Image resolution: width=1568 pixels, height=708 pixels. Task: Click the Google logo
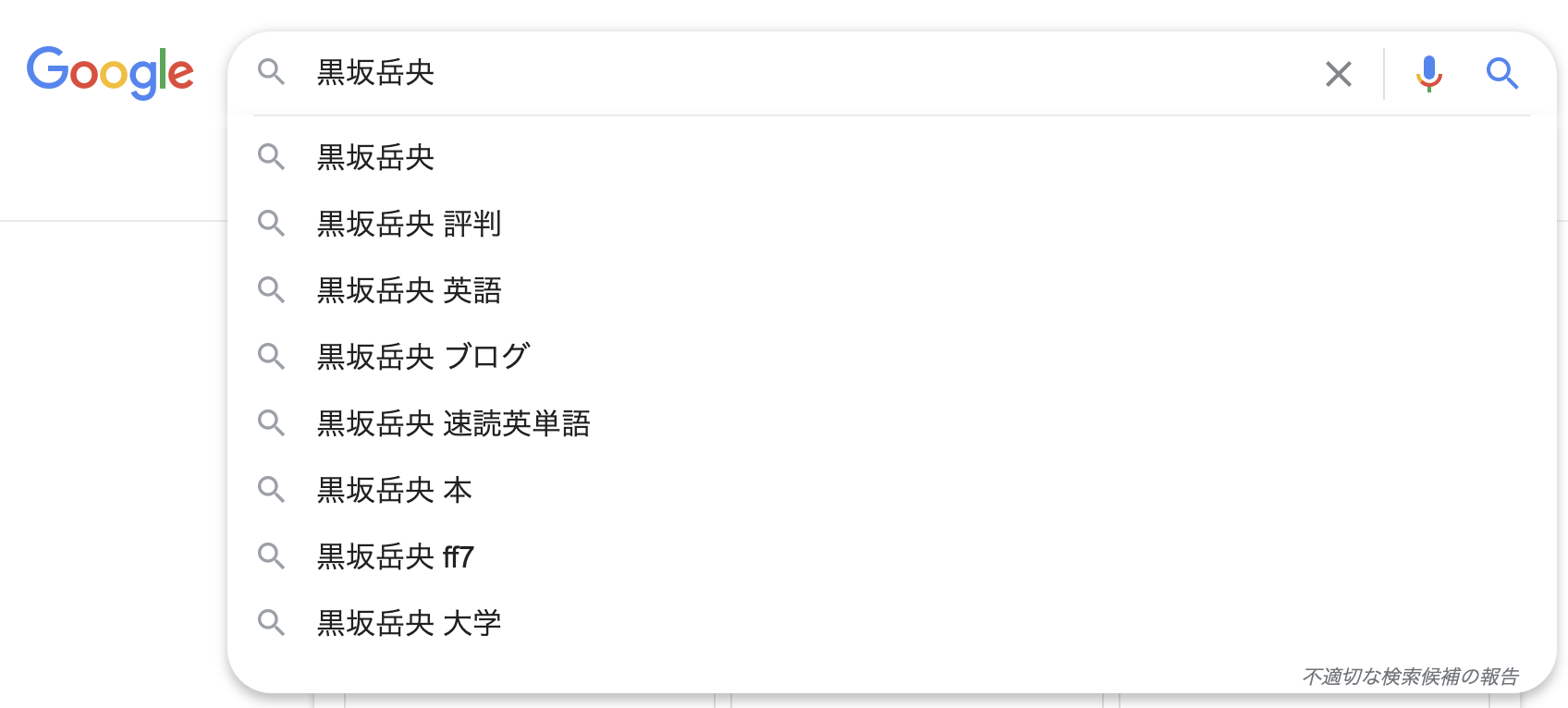[x=110, y=72]
